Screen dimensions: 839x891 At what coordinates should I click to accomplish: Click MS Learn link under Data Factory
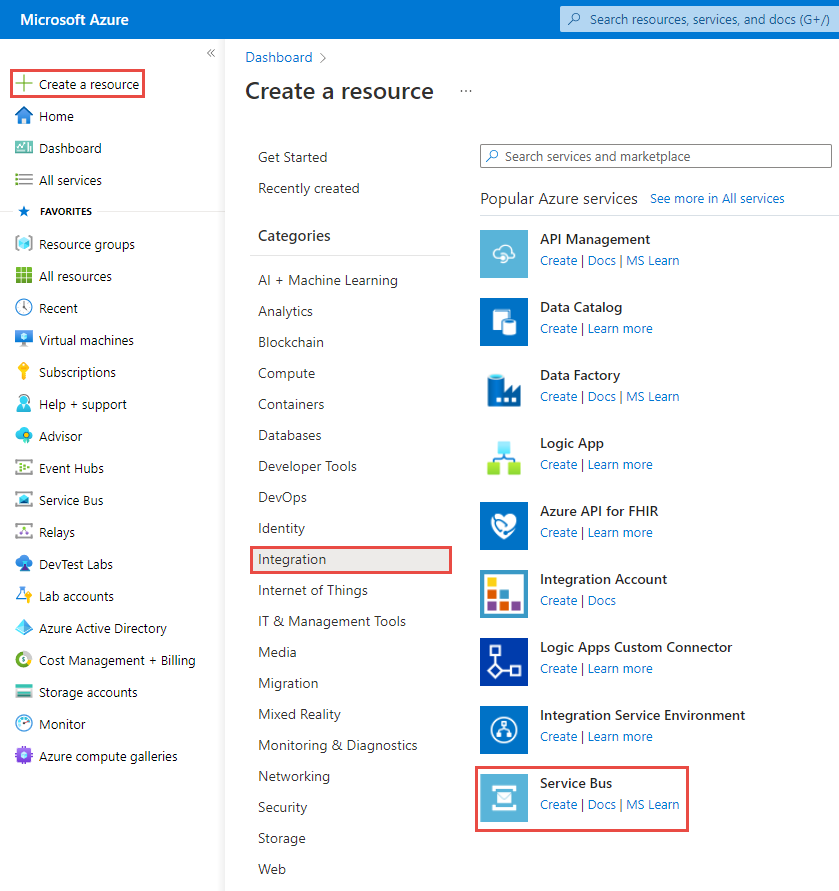point(653,397)
